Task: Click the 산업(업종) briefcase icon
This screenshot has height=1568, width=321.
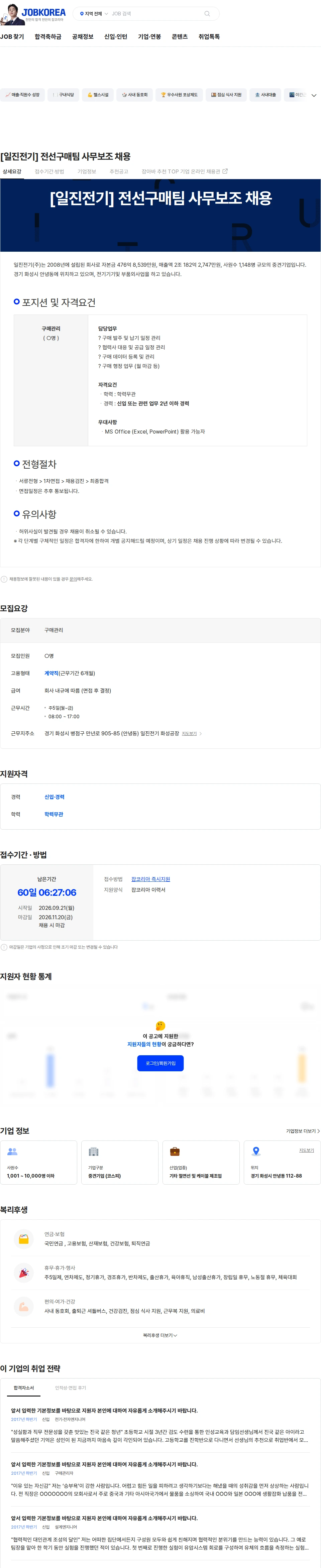Action: 175,1152
